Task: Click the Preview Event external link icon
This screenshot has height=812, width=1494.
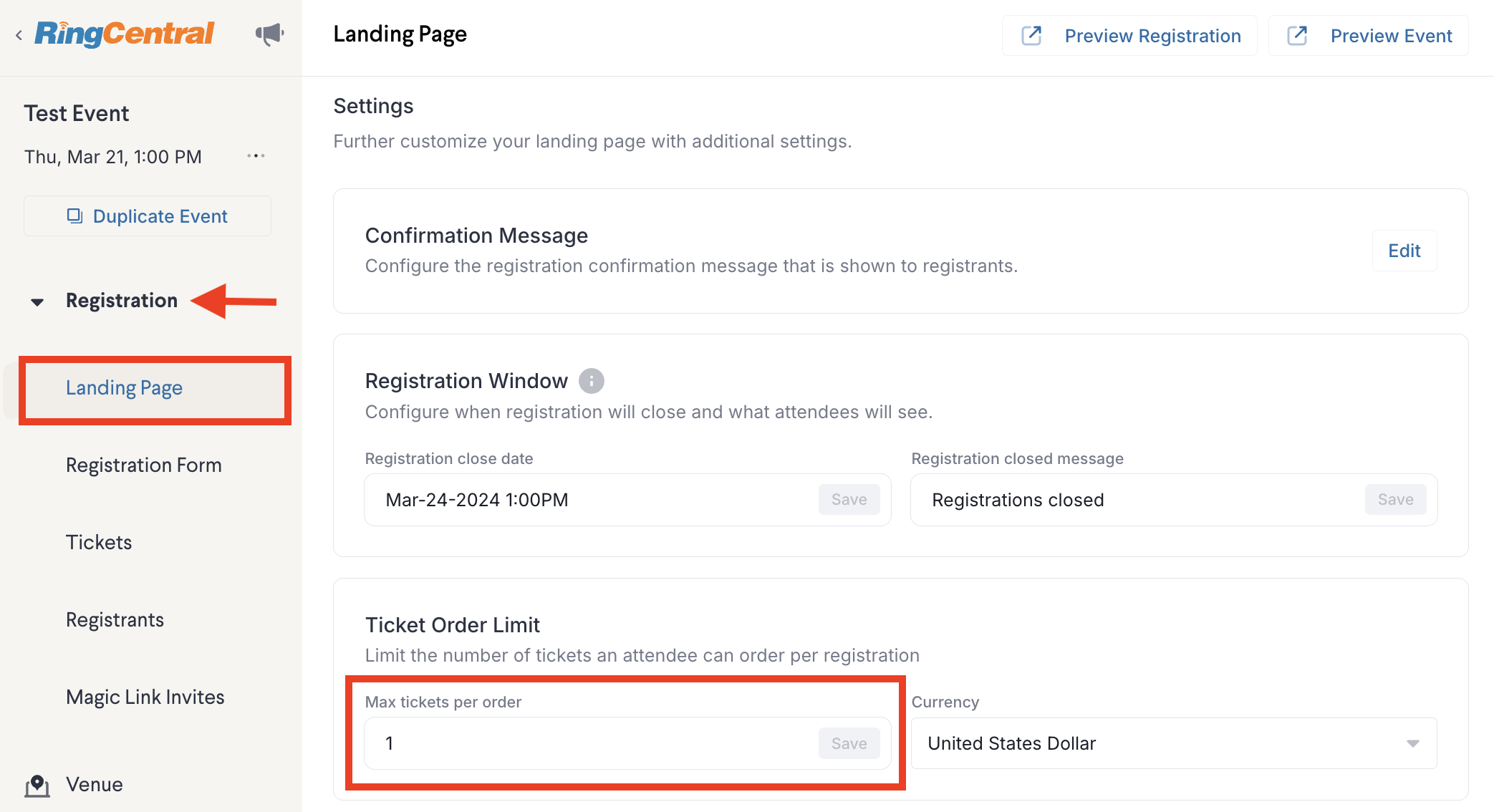Action: [x=1297, y=36]
